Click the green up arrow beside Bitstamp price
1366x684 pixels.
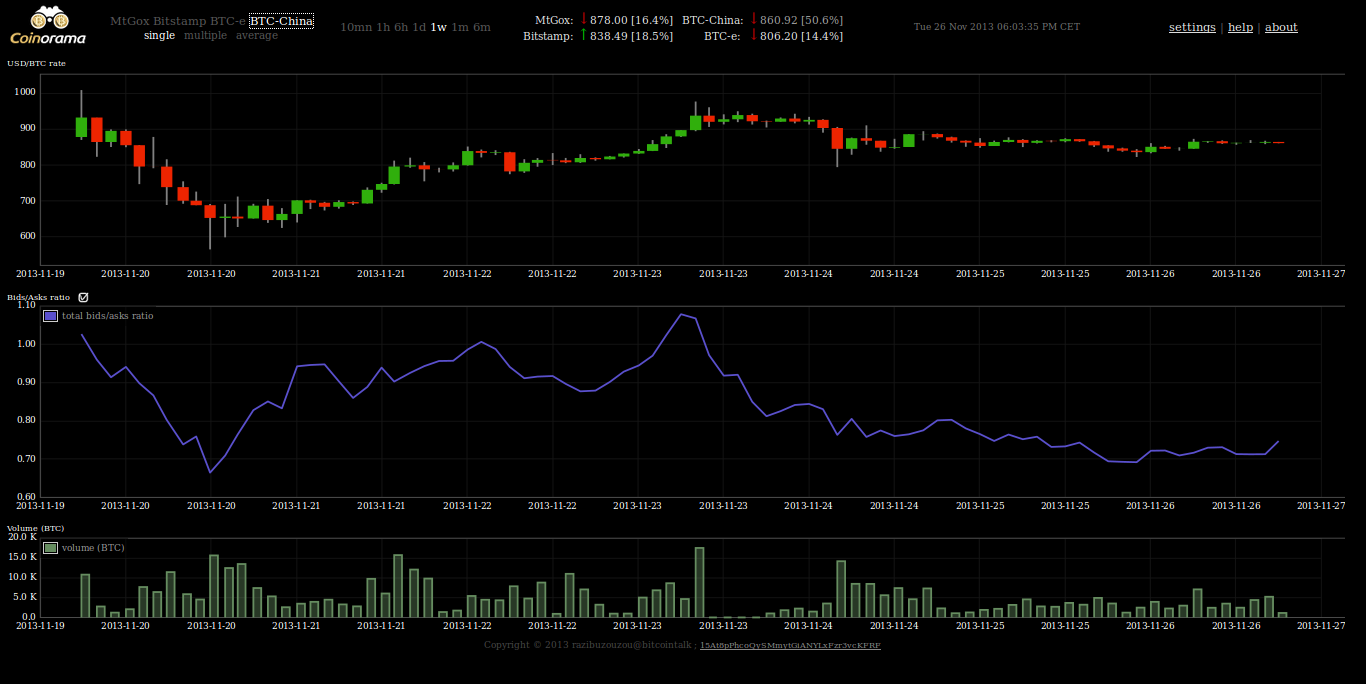click(583, 35)
